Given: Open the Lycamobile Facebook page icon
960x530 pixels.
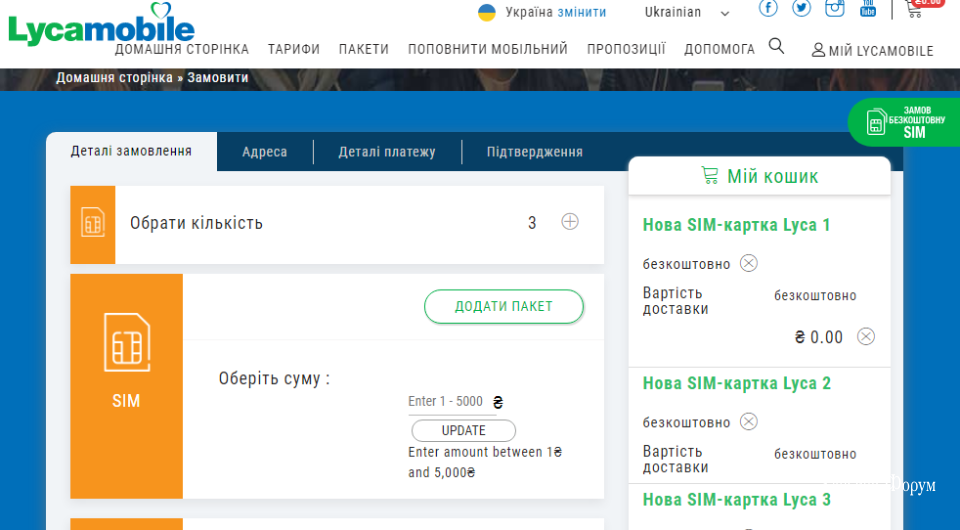Looking at the screenshot, I should pos(768,8).
